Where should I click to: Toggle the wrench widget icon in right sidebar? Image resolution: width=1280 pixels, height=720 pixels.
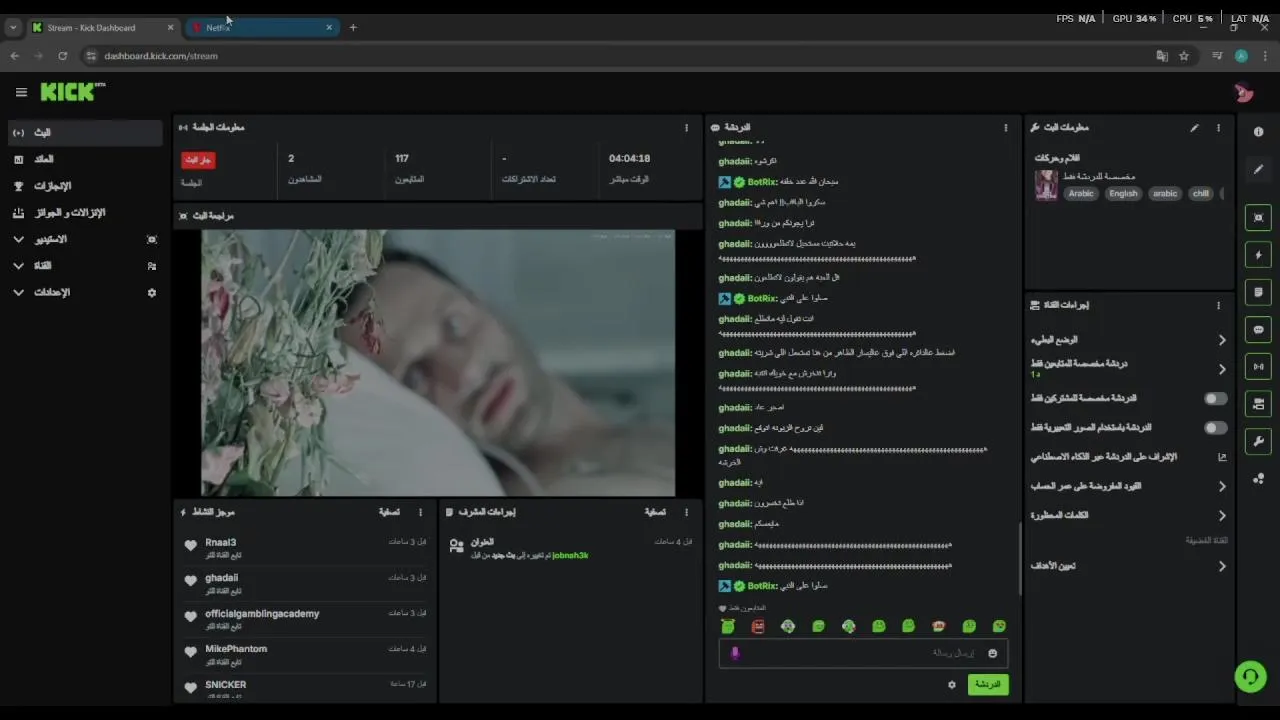(x=1258, y=441)
